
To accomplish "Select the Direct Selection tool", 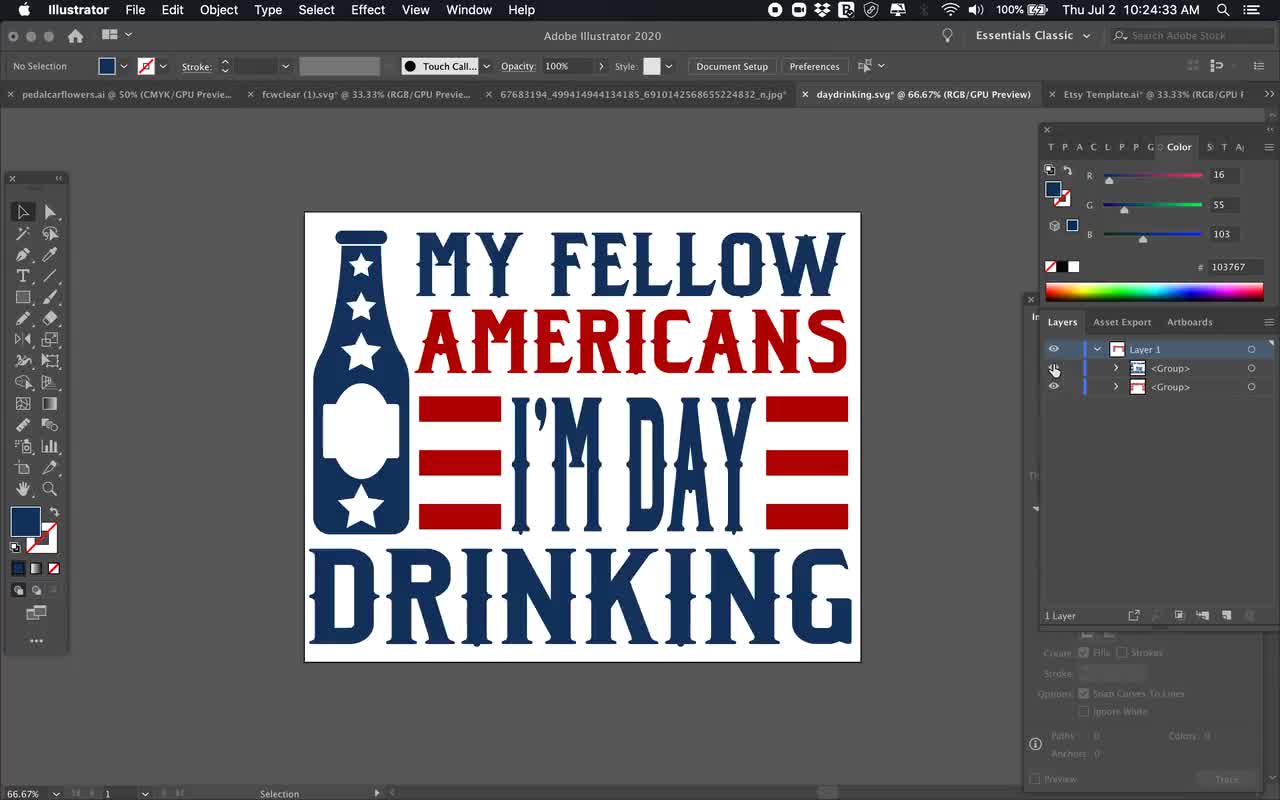I will (50, 212).
